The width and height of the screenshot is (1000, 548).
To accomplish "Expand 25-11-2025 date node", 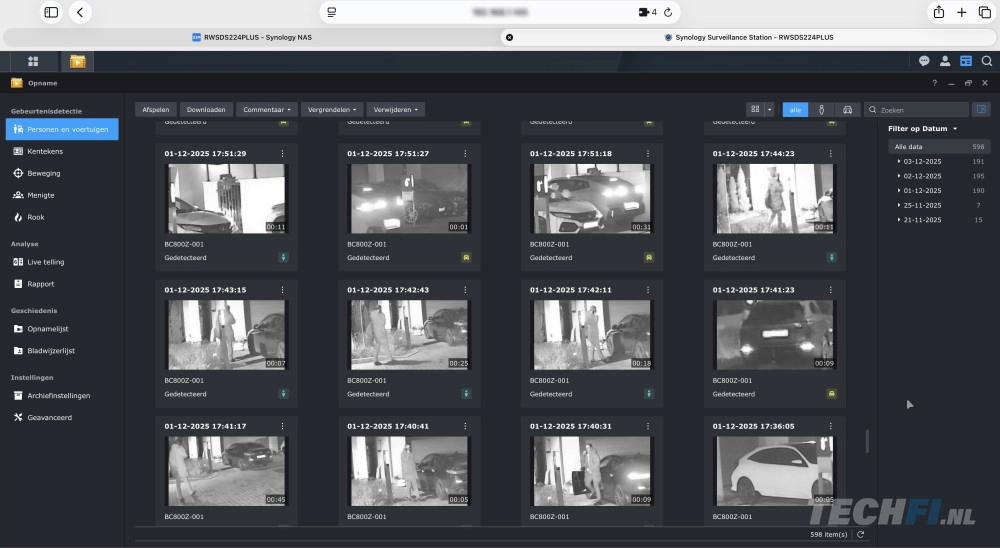I will coord(899,205).
